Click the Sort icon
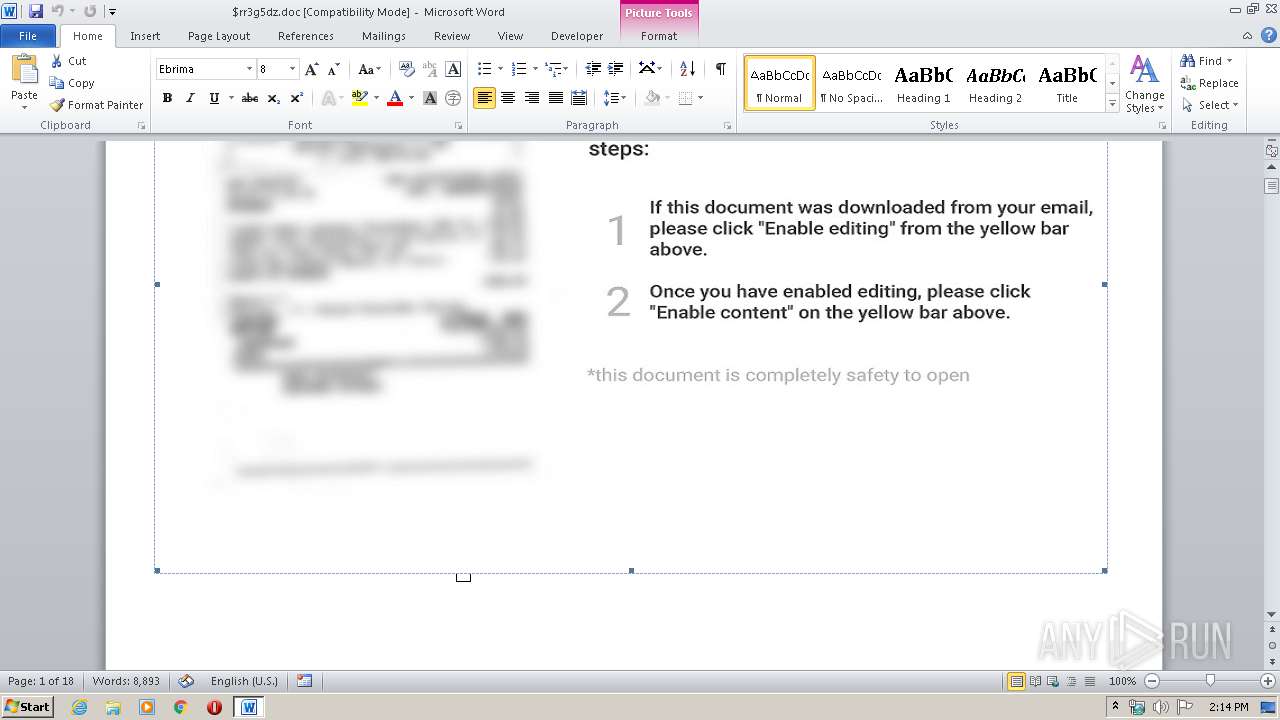 pyautogui.click(x=687, y=69)
